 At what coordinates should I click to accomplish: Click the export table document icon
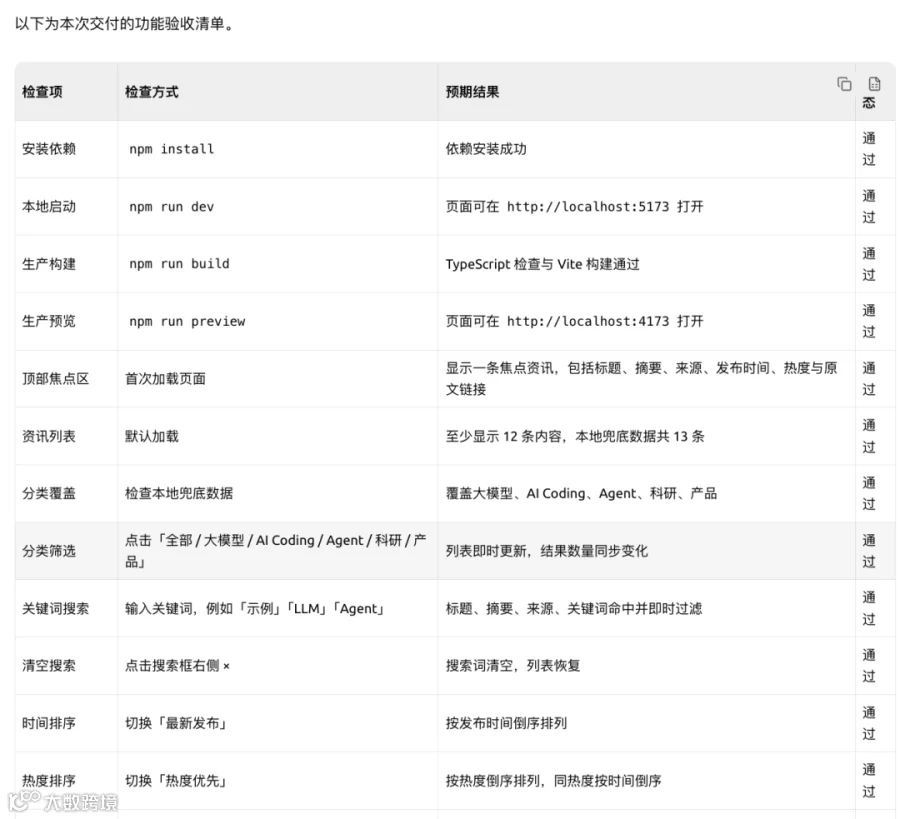coord(874,84)
